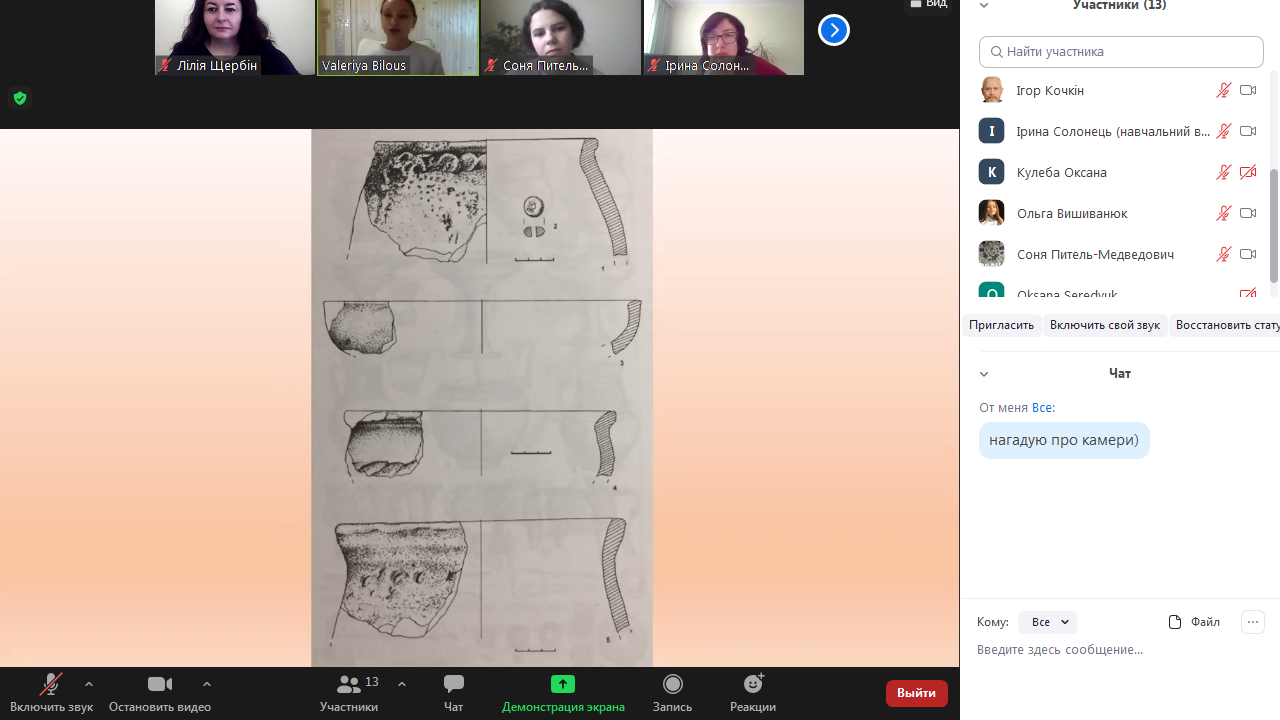Click the Включить свой звук button
Screen dimensions: 1280x720
1105,325
